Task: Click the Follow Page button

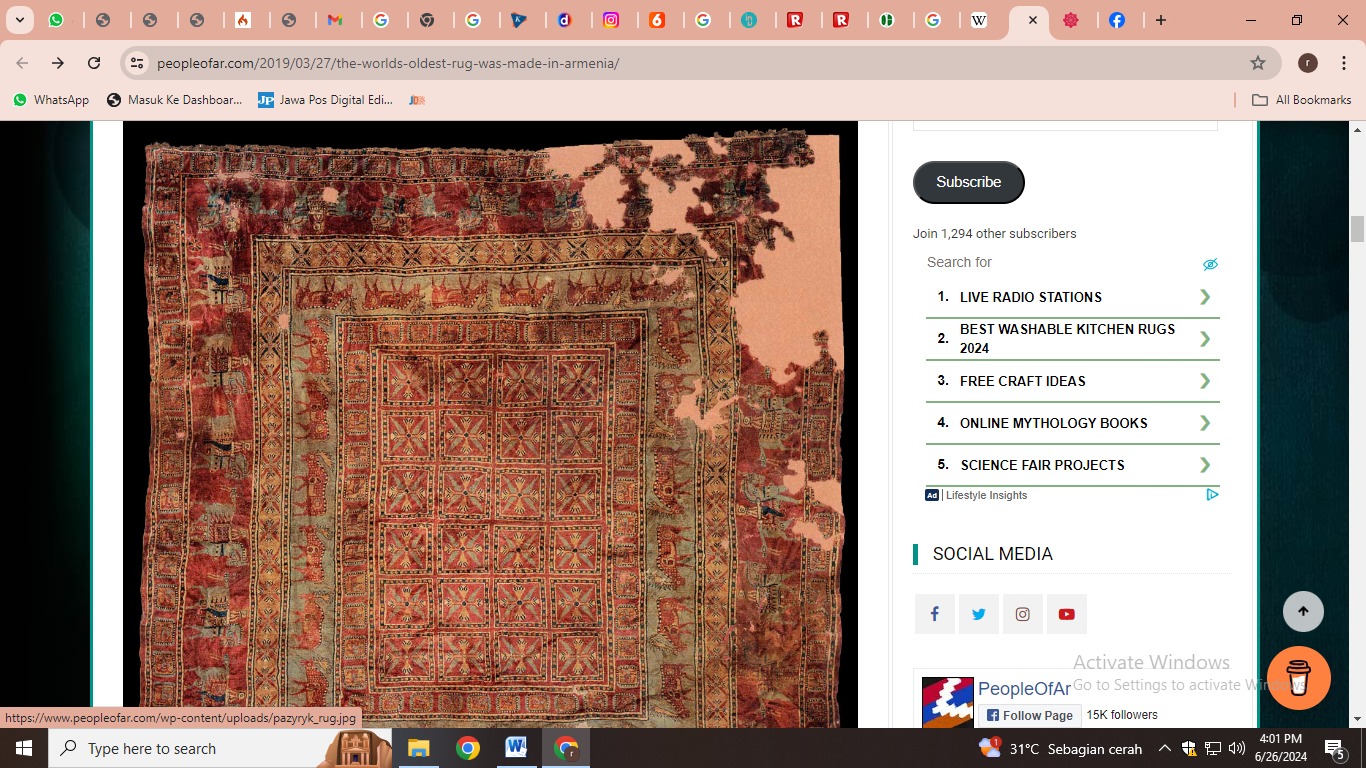Action: click(1029, 715)
